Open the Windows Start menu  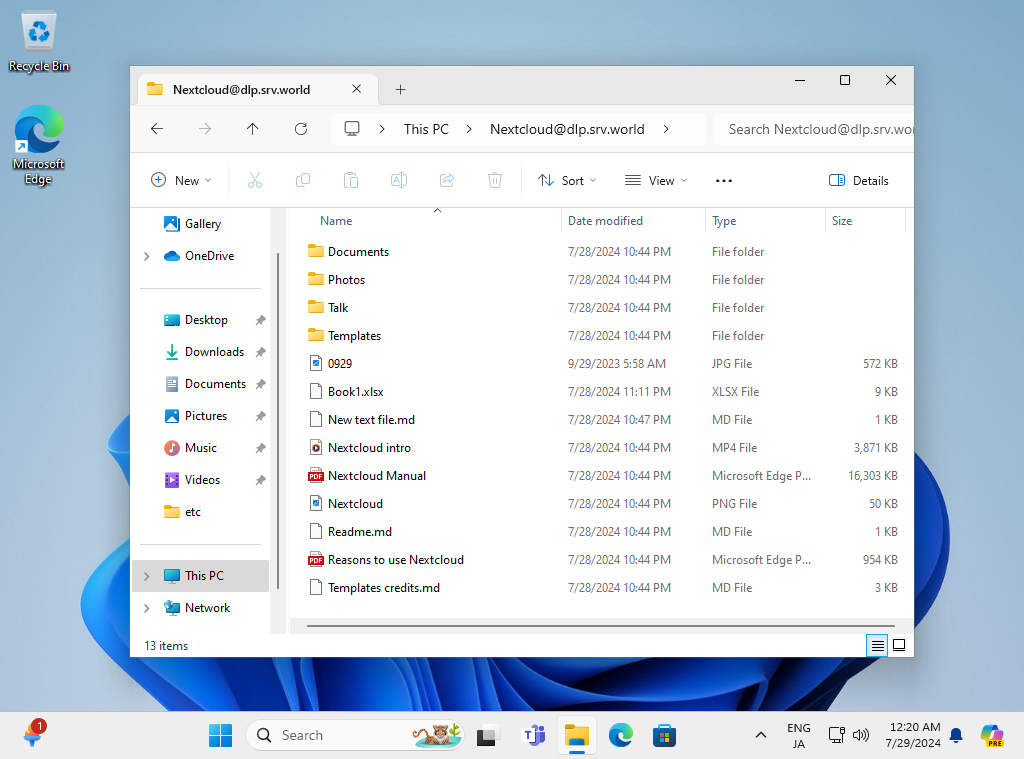point(220,735)
